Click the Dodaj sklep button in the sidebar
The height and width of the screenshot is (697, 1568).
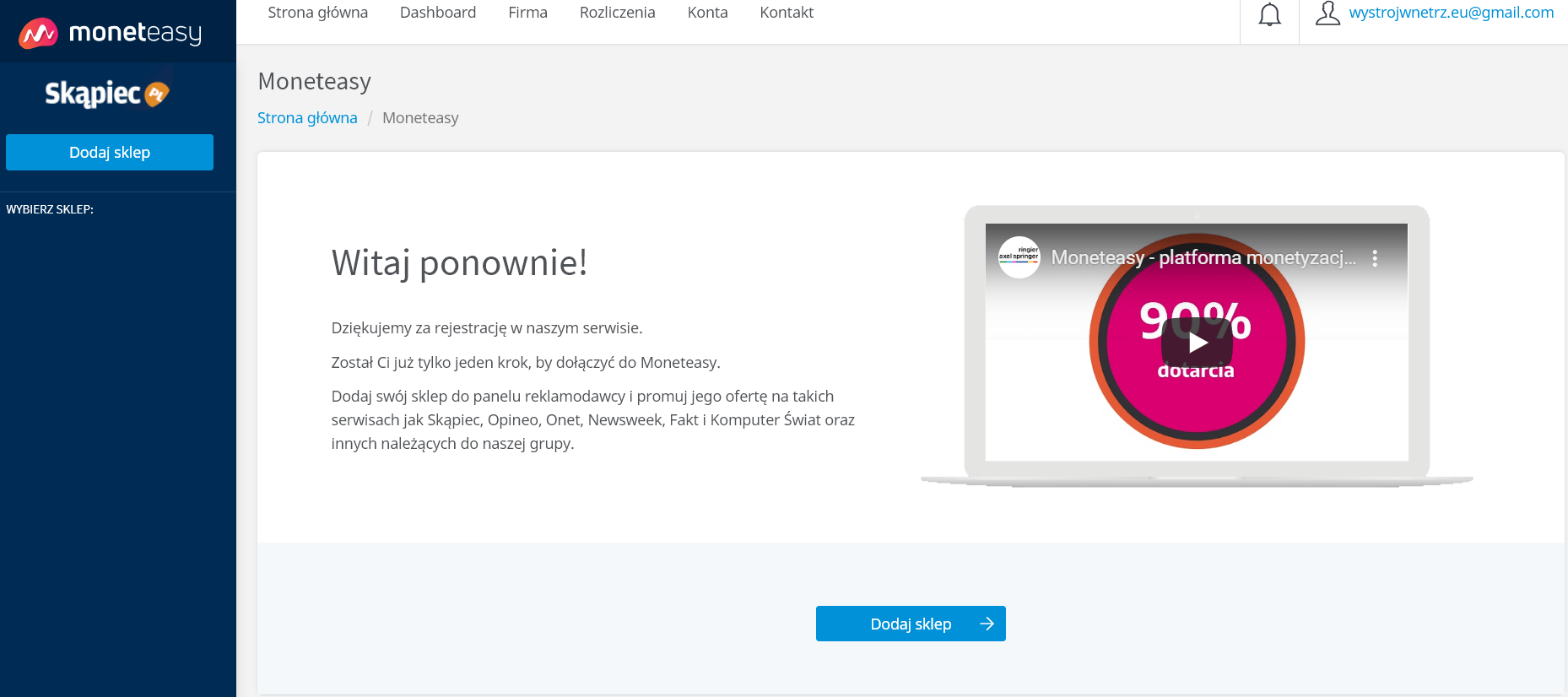(110, 152)
